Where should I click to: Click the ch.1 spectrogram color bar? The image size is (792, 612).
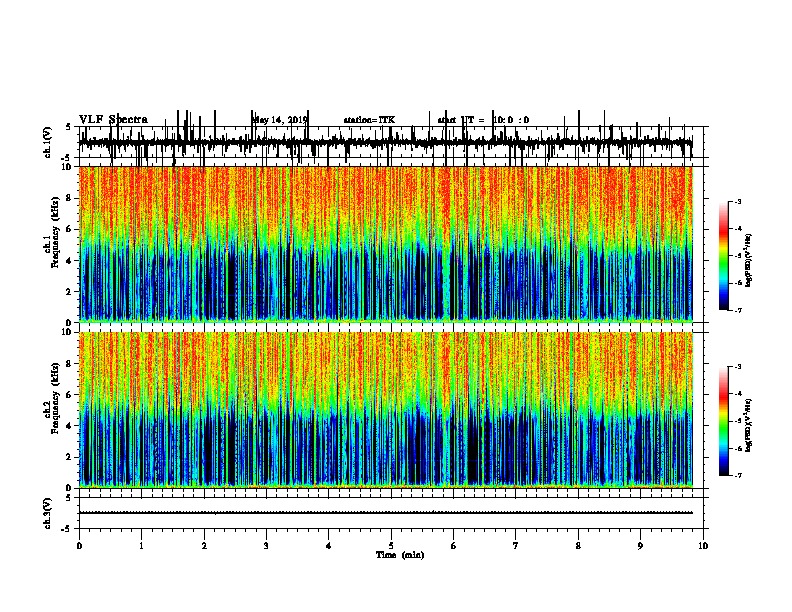coord(723,256)
